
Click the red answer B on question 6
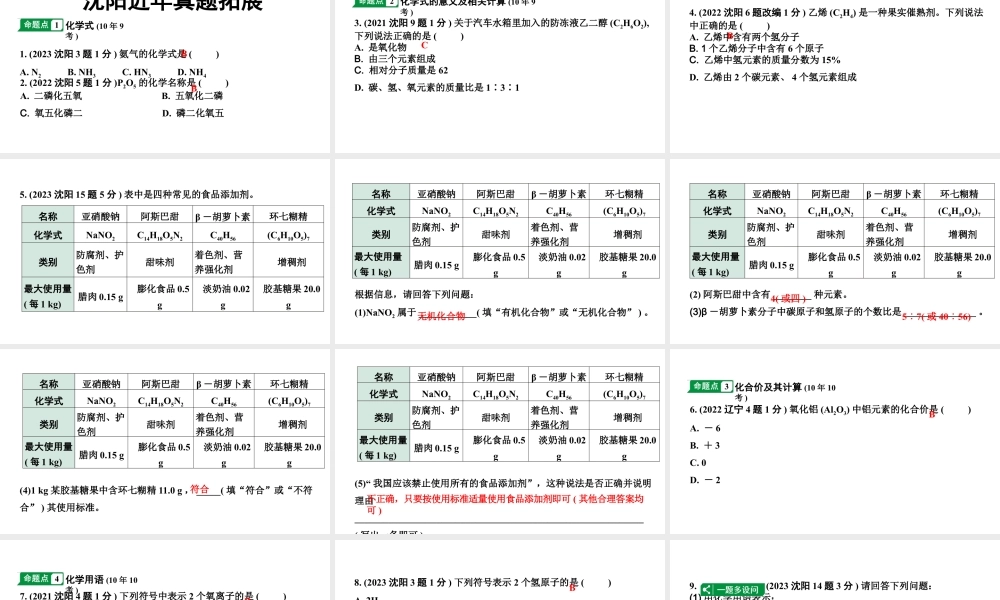[930, 415]
